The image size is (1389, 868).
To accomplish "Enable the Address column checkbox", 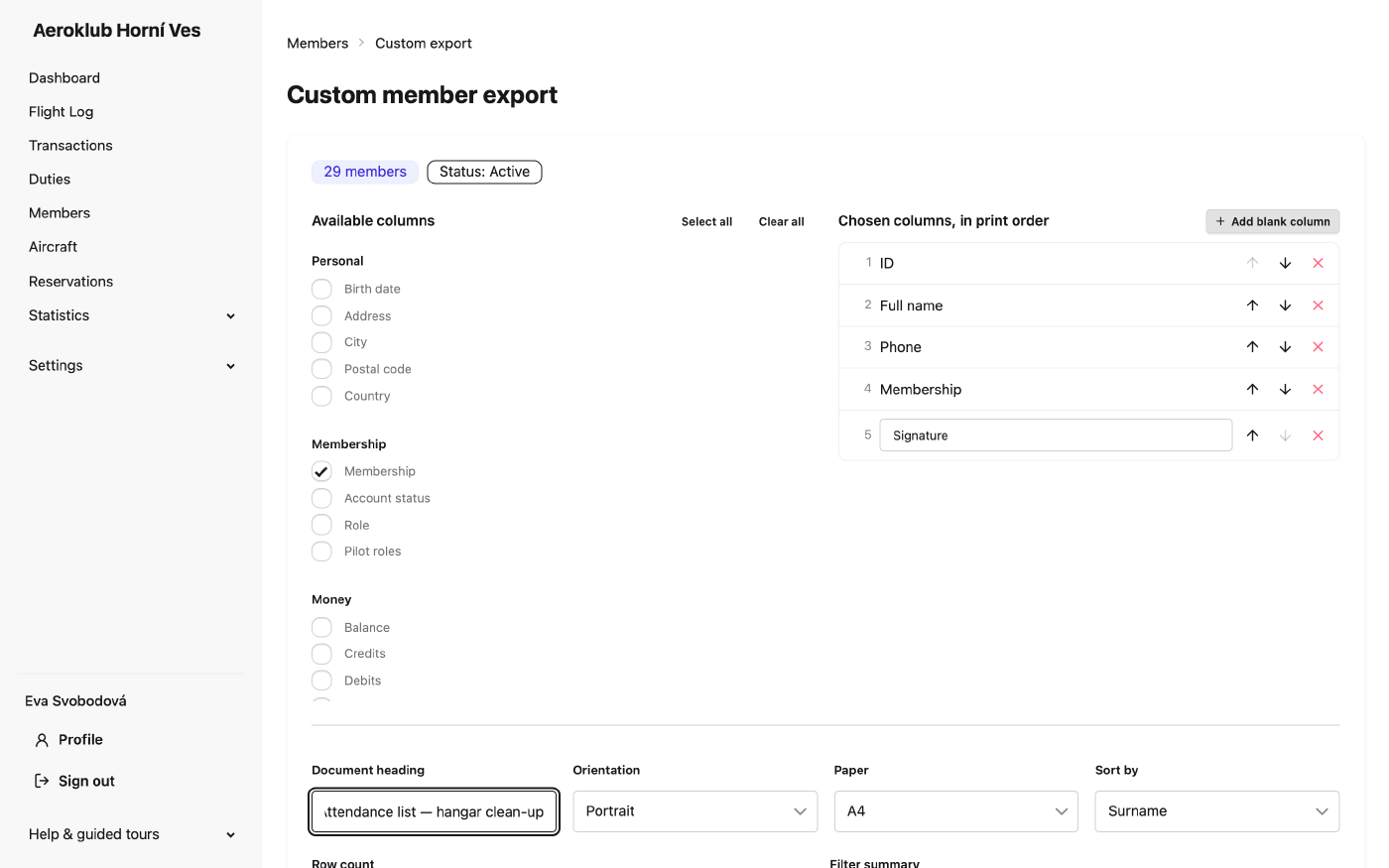I will (x=321, y=315).
